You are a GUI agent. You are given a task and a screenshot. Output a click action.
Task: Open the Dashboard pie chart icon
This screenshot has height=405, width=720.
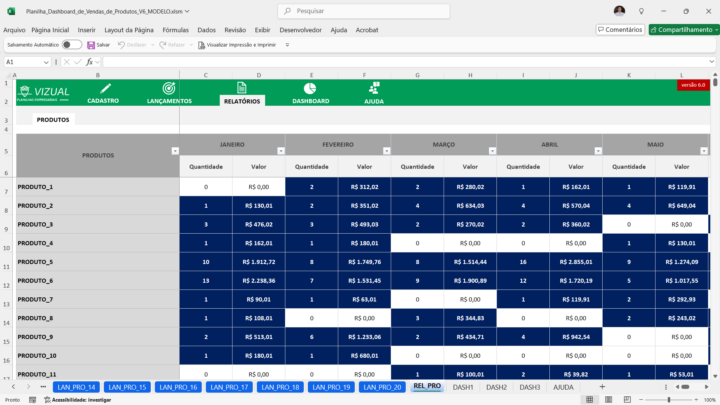pyautogui.click(x=310, y=88)
